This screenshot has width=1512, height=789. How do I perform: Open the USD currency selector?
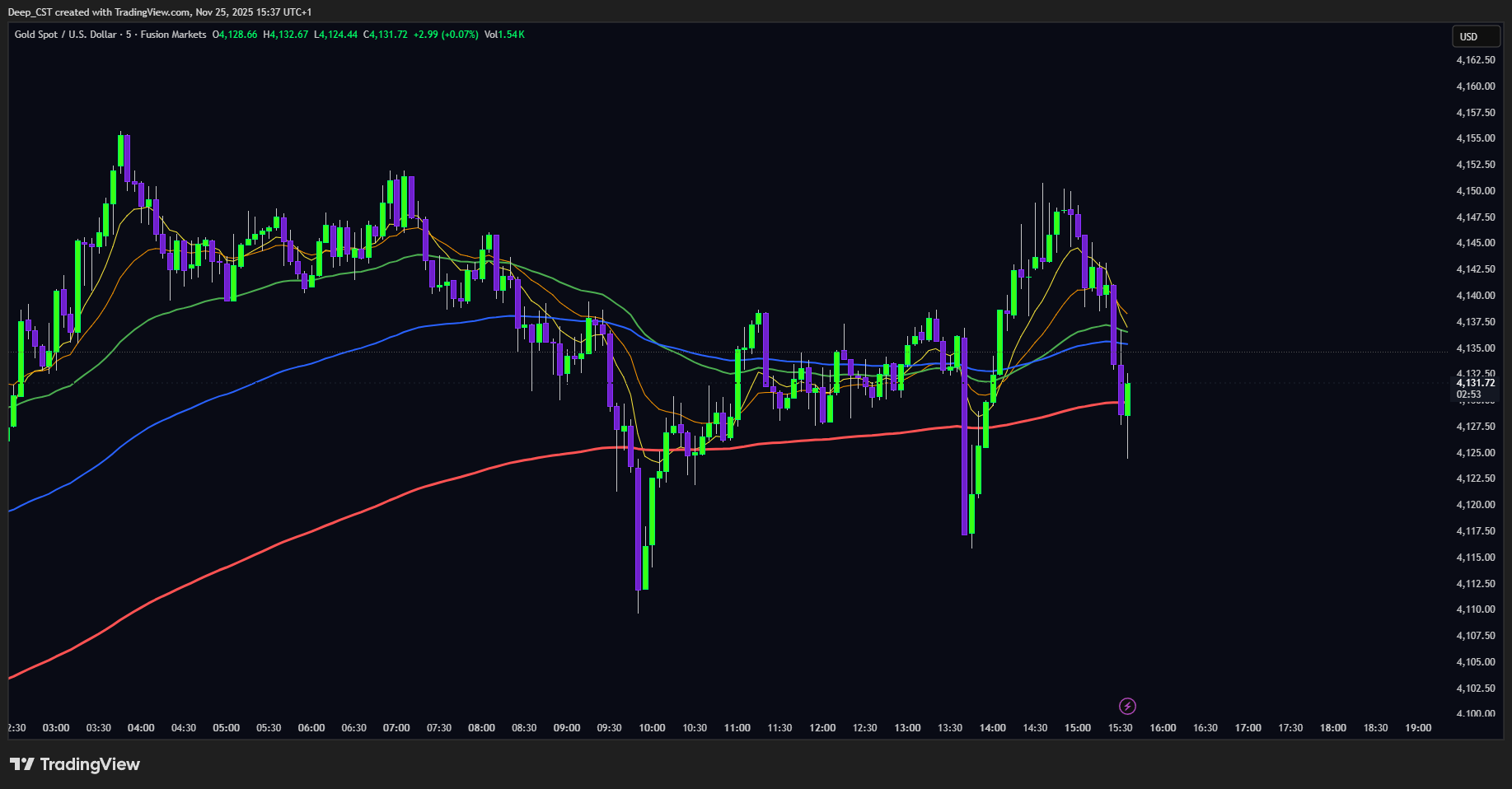pyautogui.click(x=1475, y=36)
